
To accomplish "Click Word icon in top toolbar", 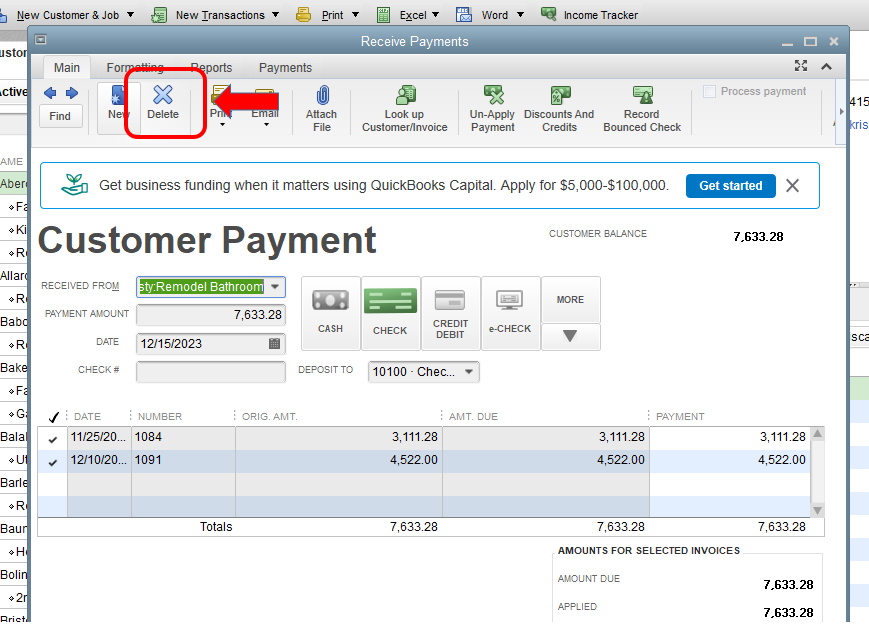I will click(464, 14).
